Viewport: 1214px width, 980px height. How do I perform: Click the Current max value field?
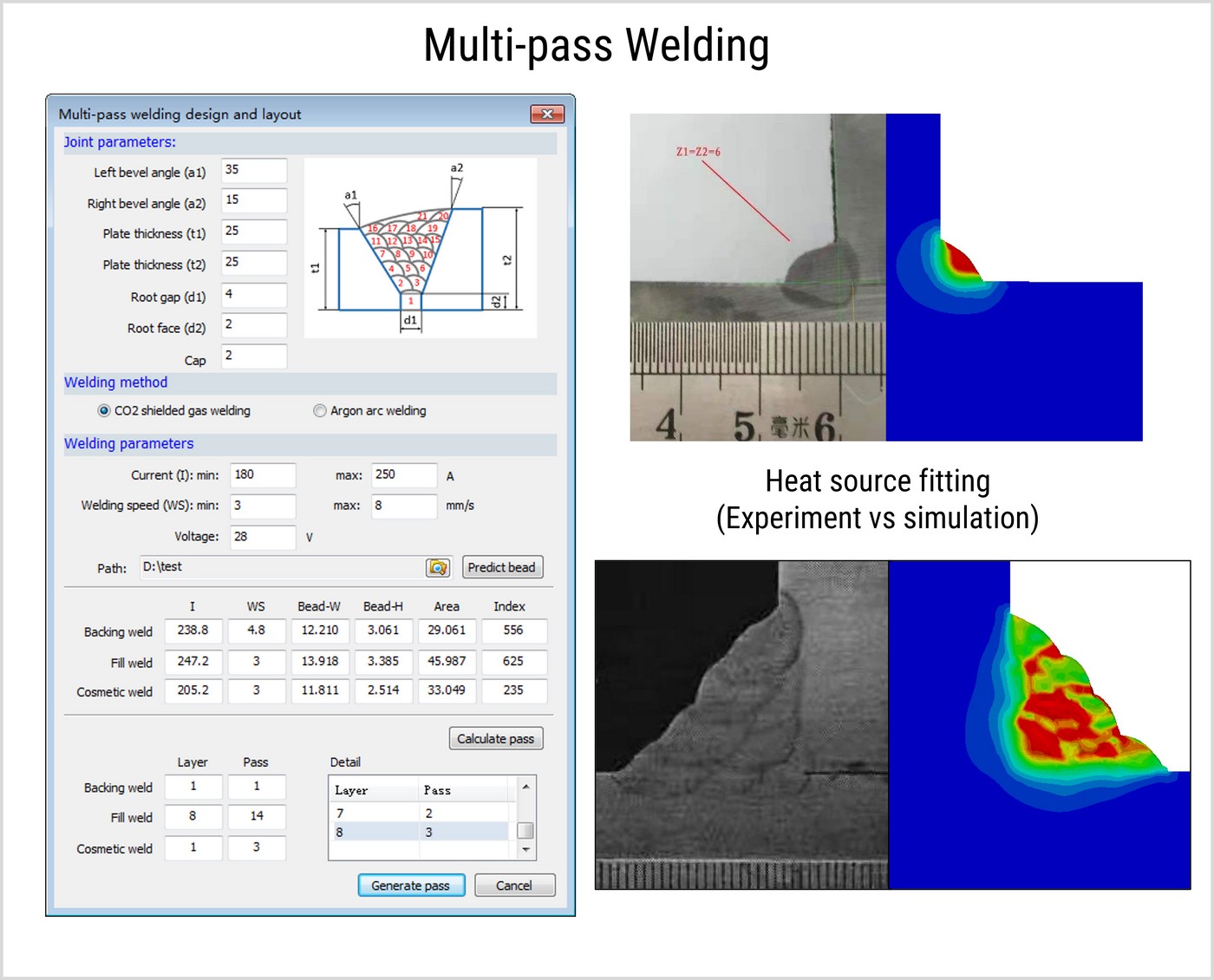[403, 475]
